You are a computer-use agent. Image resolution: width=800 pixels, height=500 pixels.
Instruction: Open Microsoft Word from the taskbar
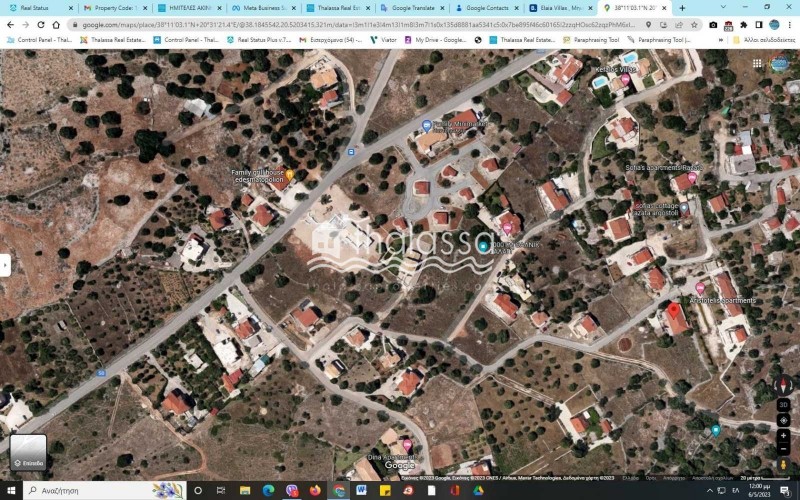(x=362, y=491)
